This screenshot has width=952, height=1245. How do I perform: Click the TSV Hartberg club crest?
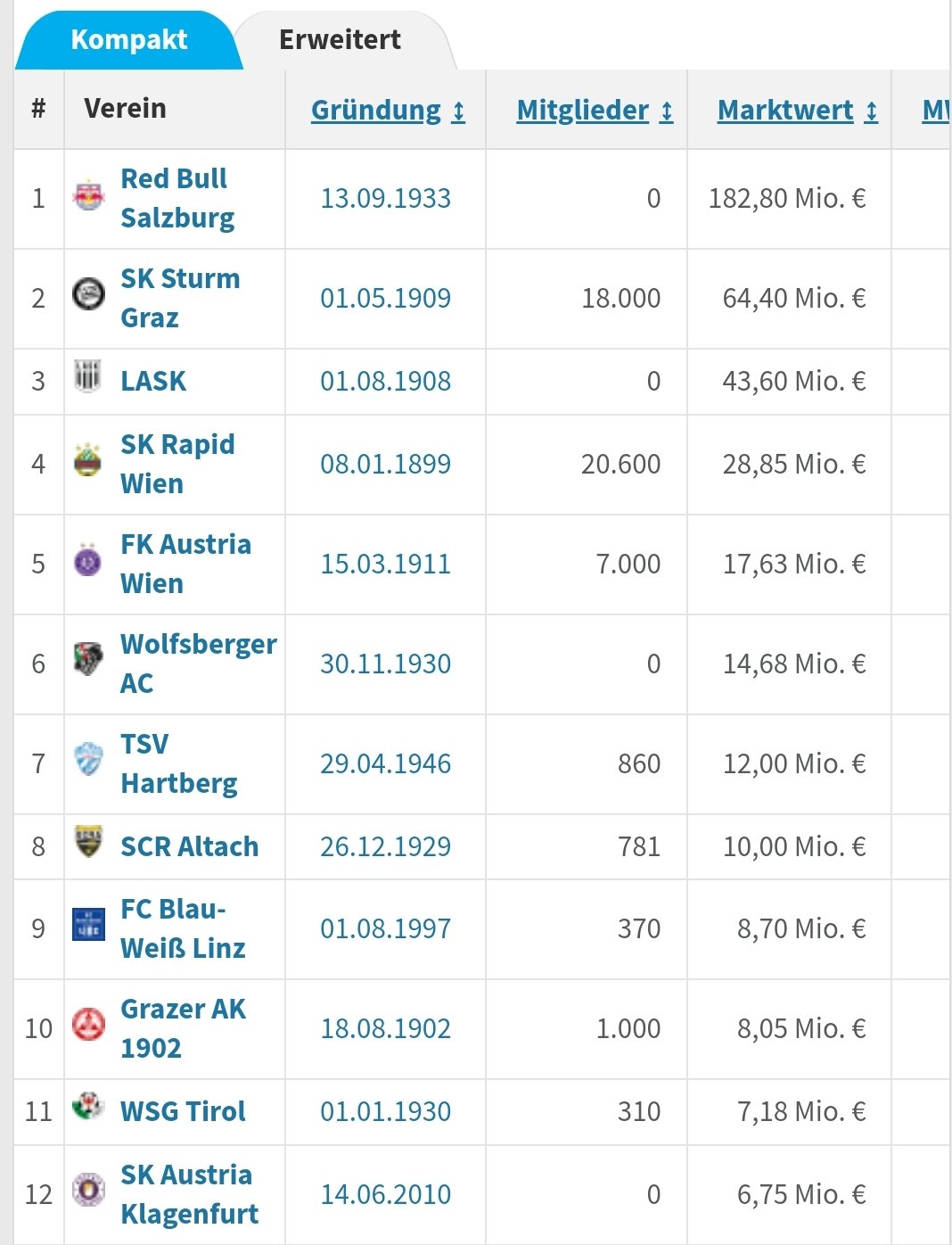click(88, 760)
